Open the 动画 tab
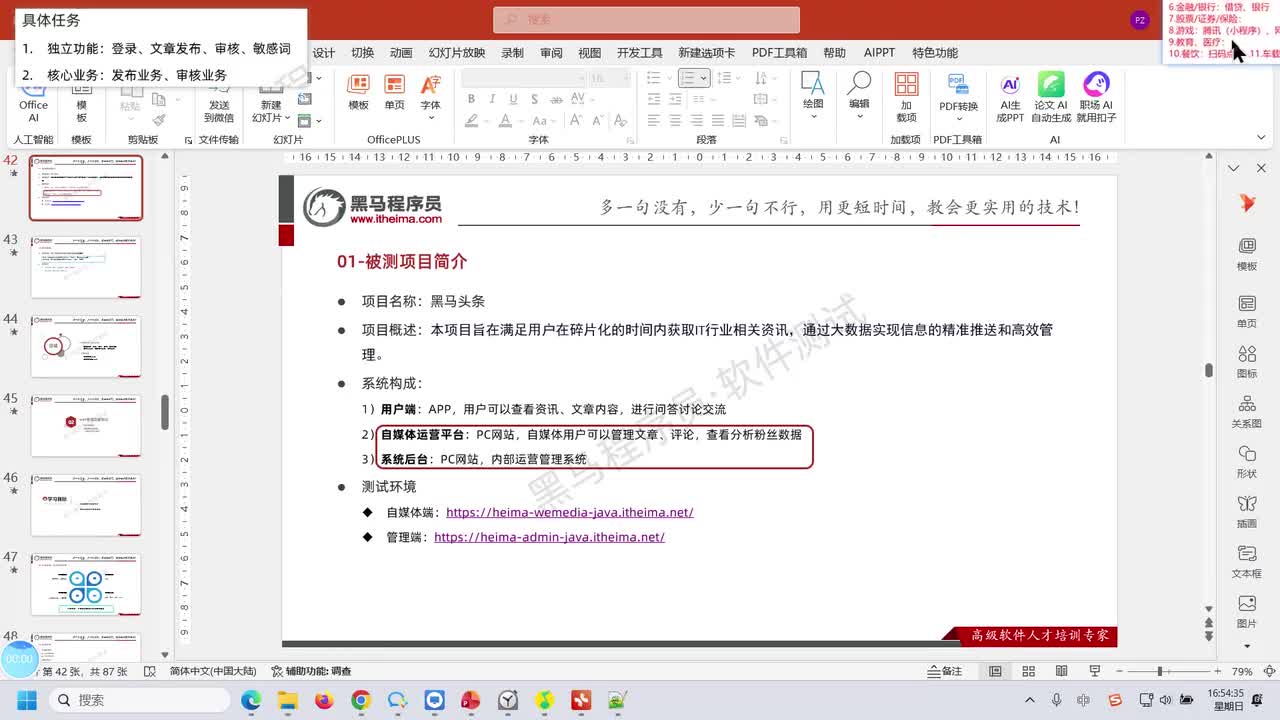 click(401, 53)
